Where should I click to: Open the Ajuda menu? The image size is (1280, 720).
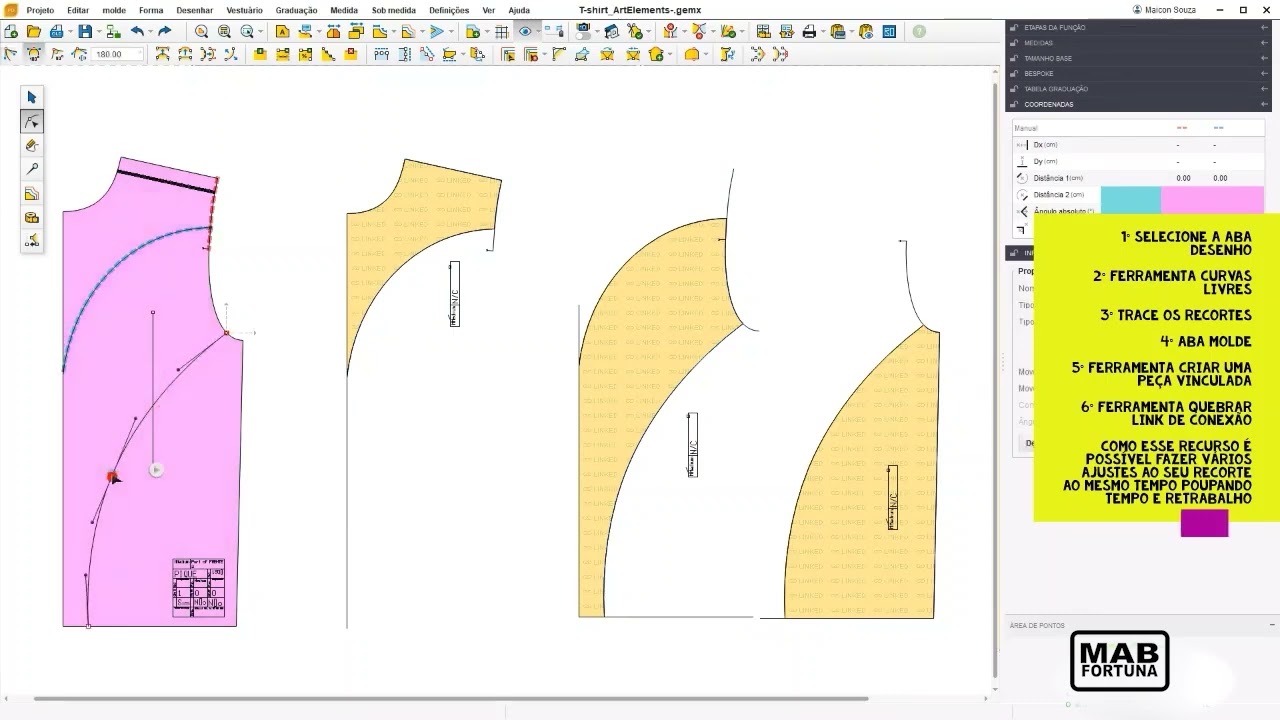point(519,10)
